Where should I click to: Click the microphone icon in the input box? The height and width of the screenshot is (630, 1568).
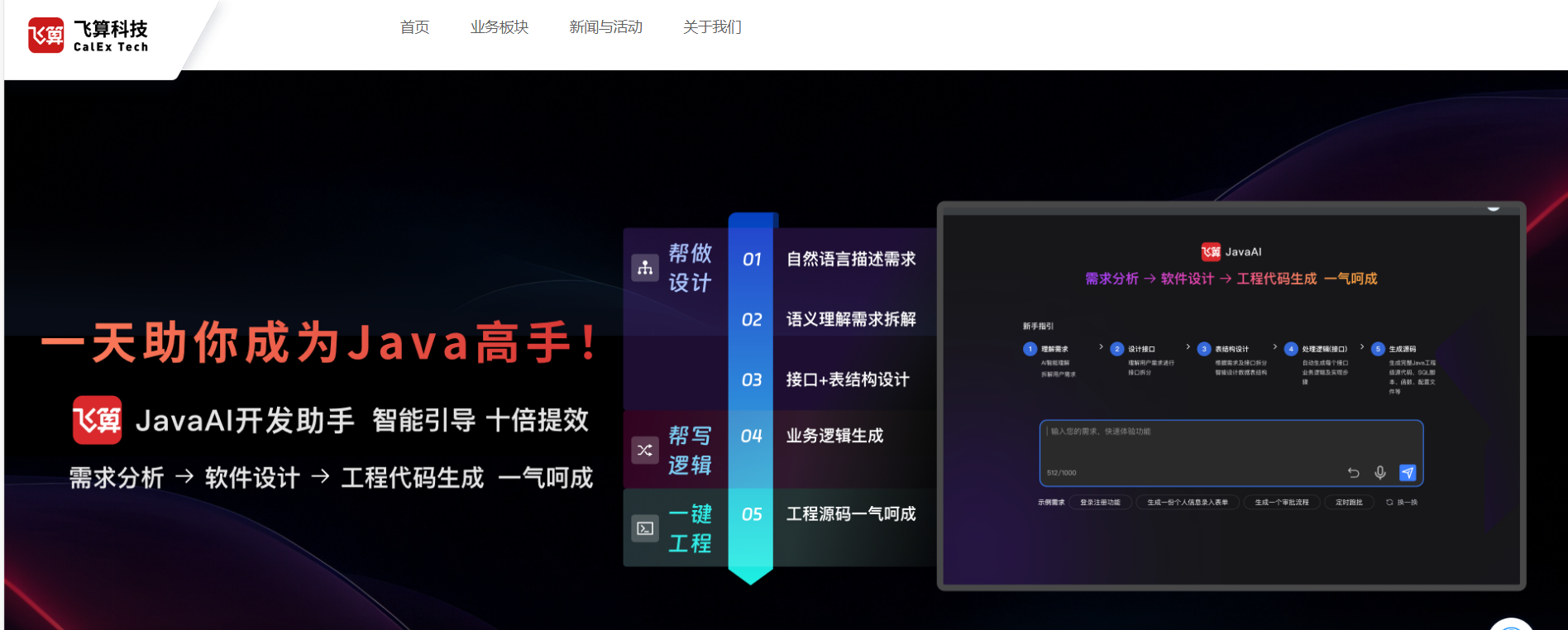point(1380,473)
